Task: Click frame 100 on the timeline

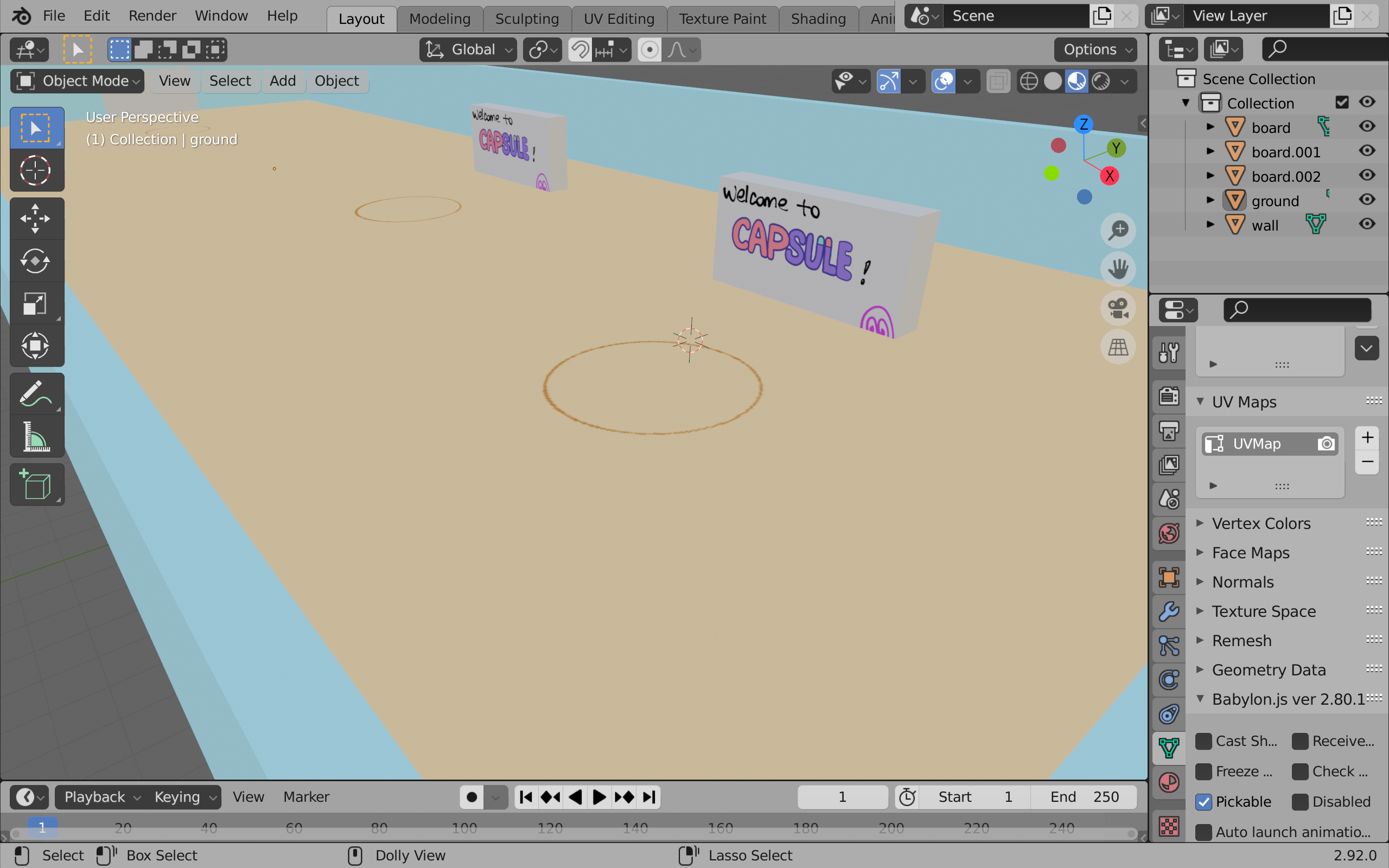Action: tap(464, 828)
